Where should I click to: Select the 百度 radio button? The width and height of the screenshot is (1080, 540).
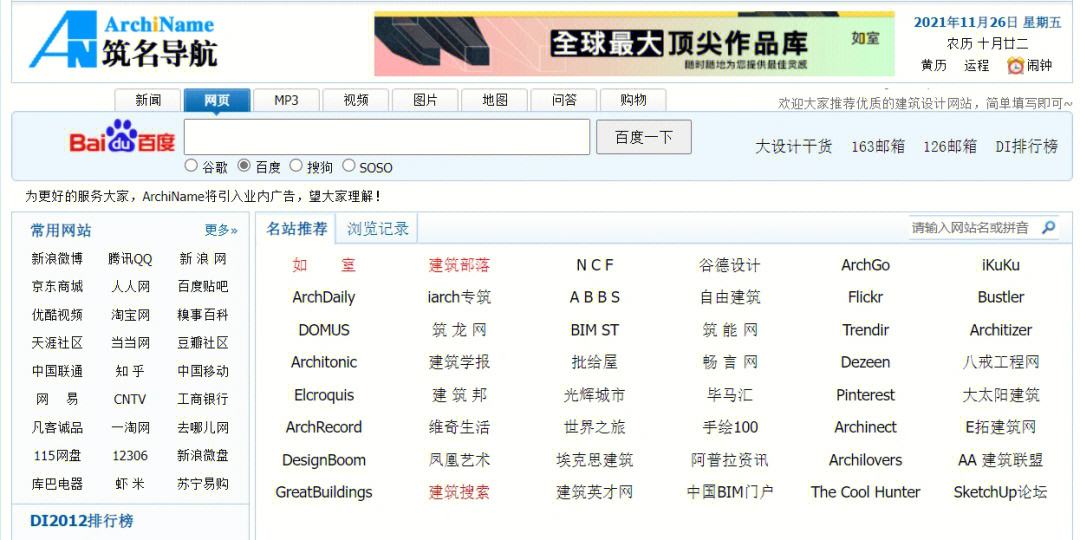244,165
